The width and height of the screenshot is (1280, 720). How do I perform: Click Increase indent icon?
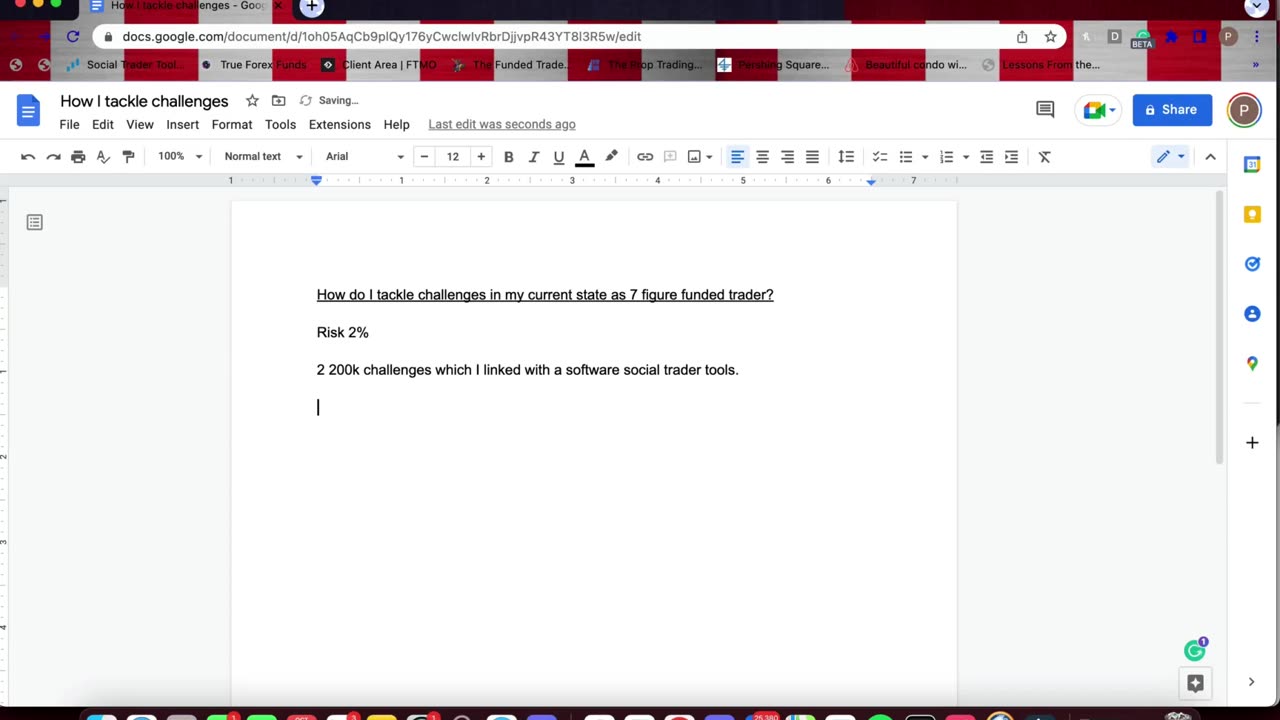[1011, 157]
